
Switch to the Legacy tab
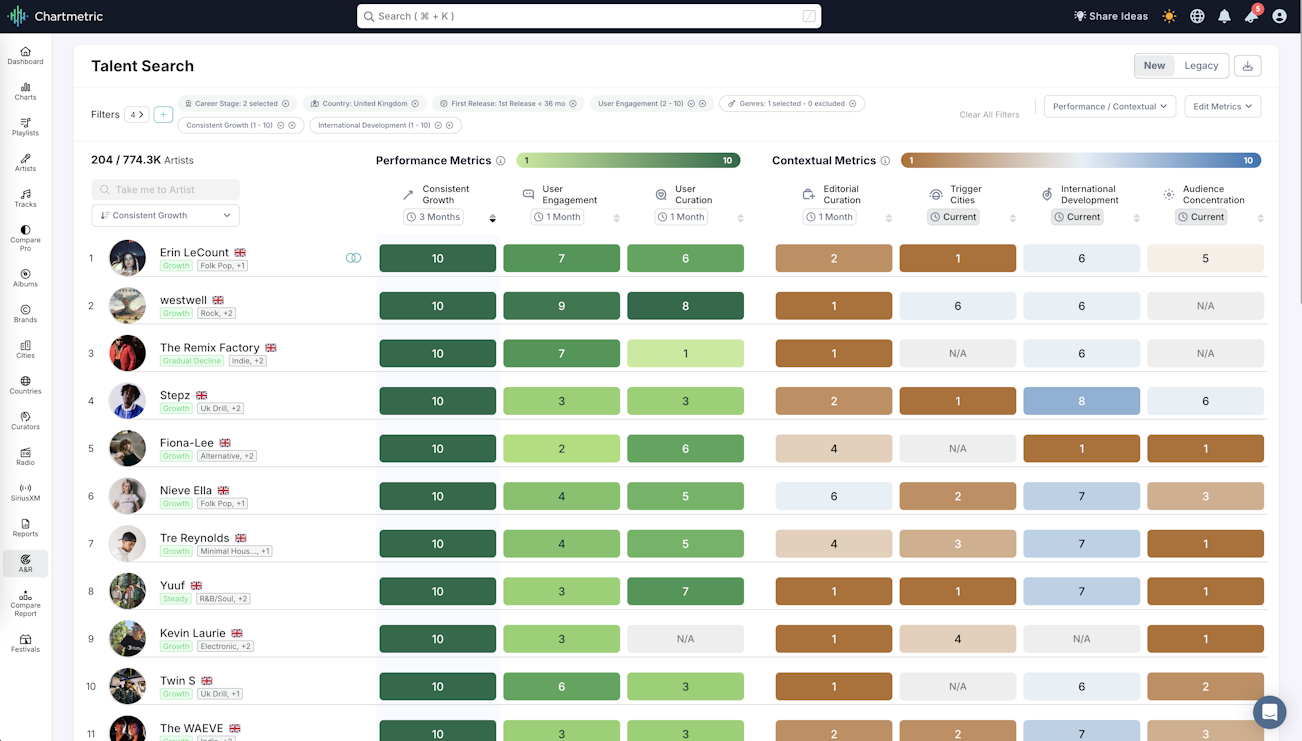(1201, 65)
